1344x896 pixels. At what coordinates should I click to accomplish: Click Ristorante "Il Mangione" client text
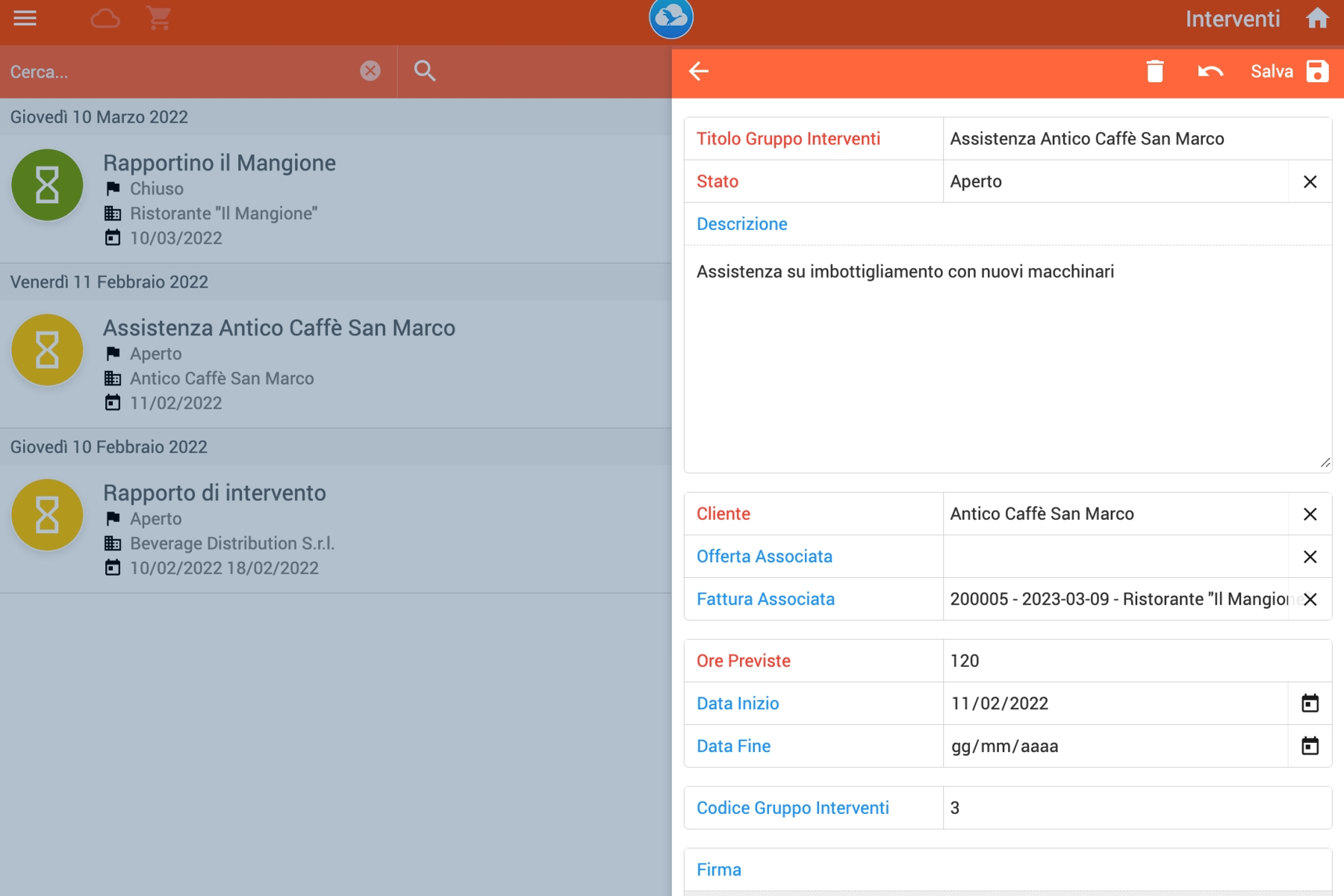tap(224, 214)
